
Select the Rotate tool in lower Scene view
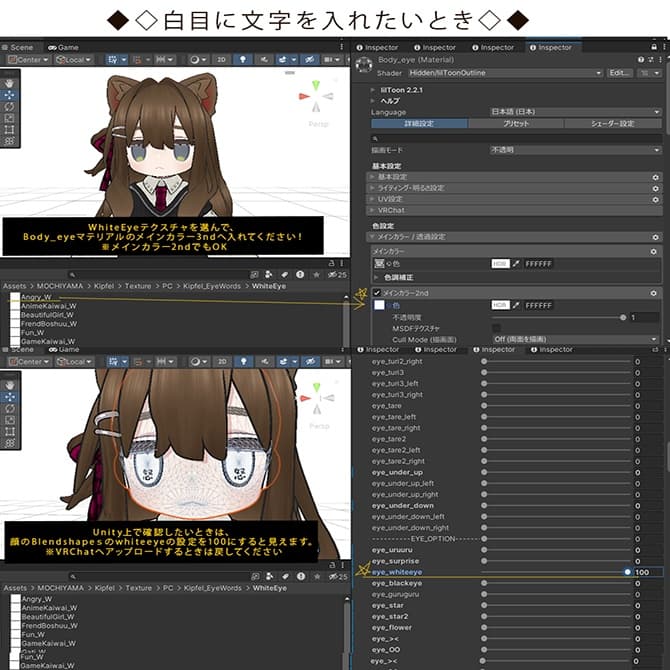pyautogui.click(x=9, y=408)
